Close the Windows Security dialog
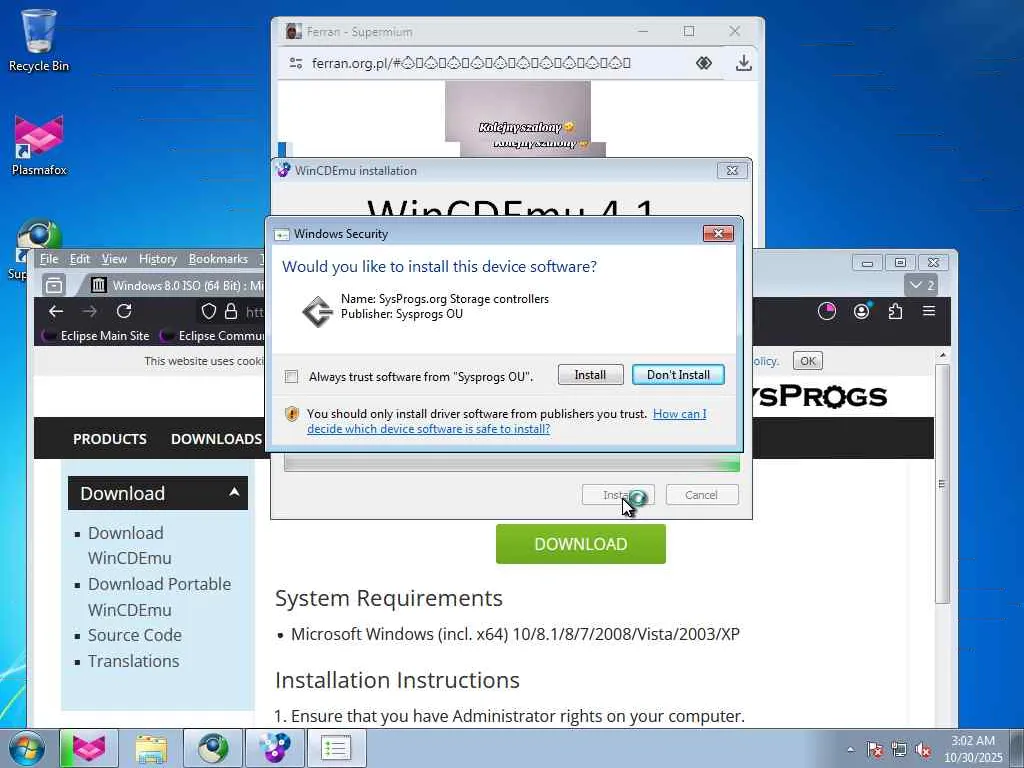This screenshot has width=1024, height=768. [x=718, y=234]
